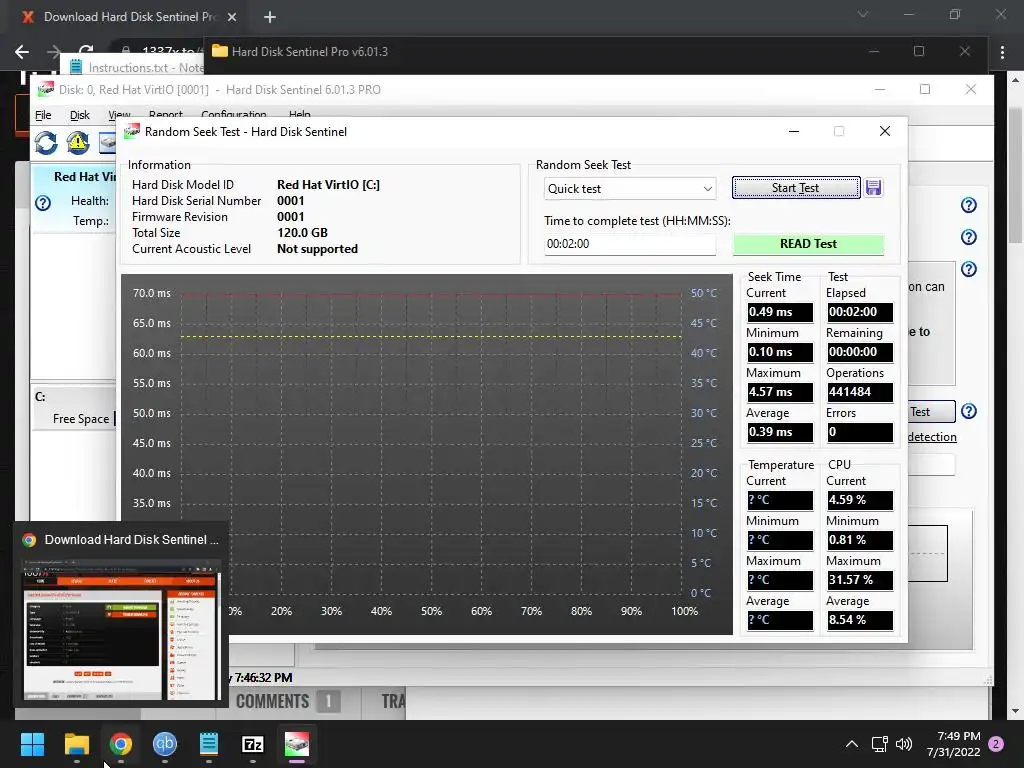Open 7-Zip from the taskbar
This screenshot has width=1024, height=768.
(253, 744)
